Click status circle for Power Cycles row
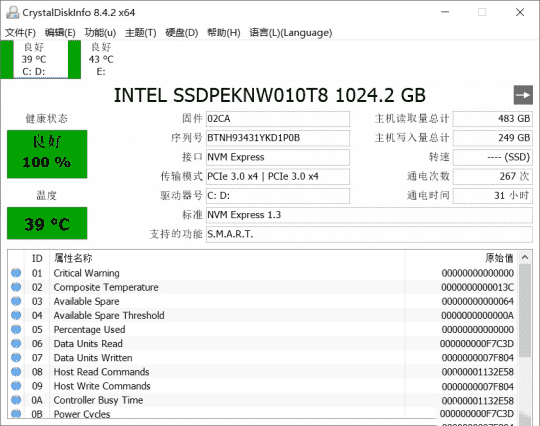The width and height of the screenshot is (540, 426). pos(16,413)
